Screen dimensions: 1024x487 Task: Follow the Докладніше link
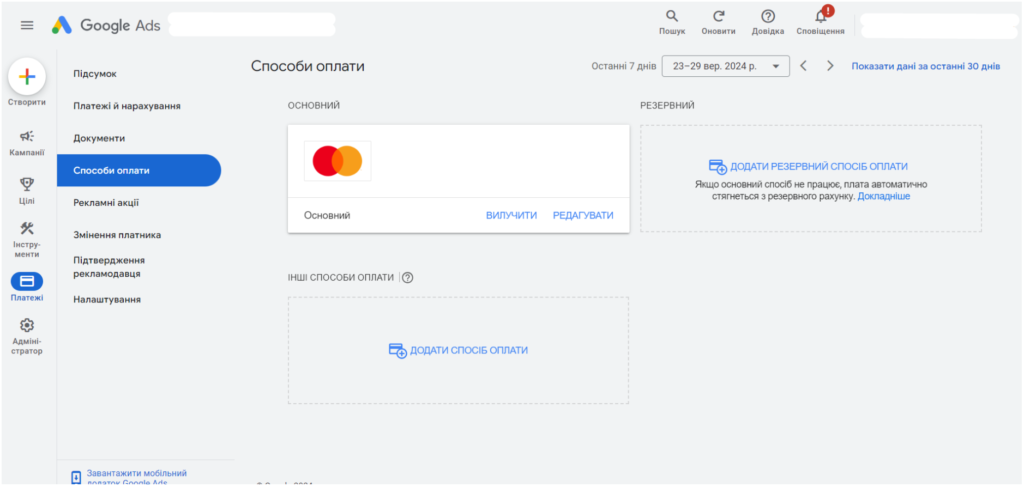(884, 196)
